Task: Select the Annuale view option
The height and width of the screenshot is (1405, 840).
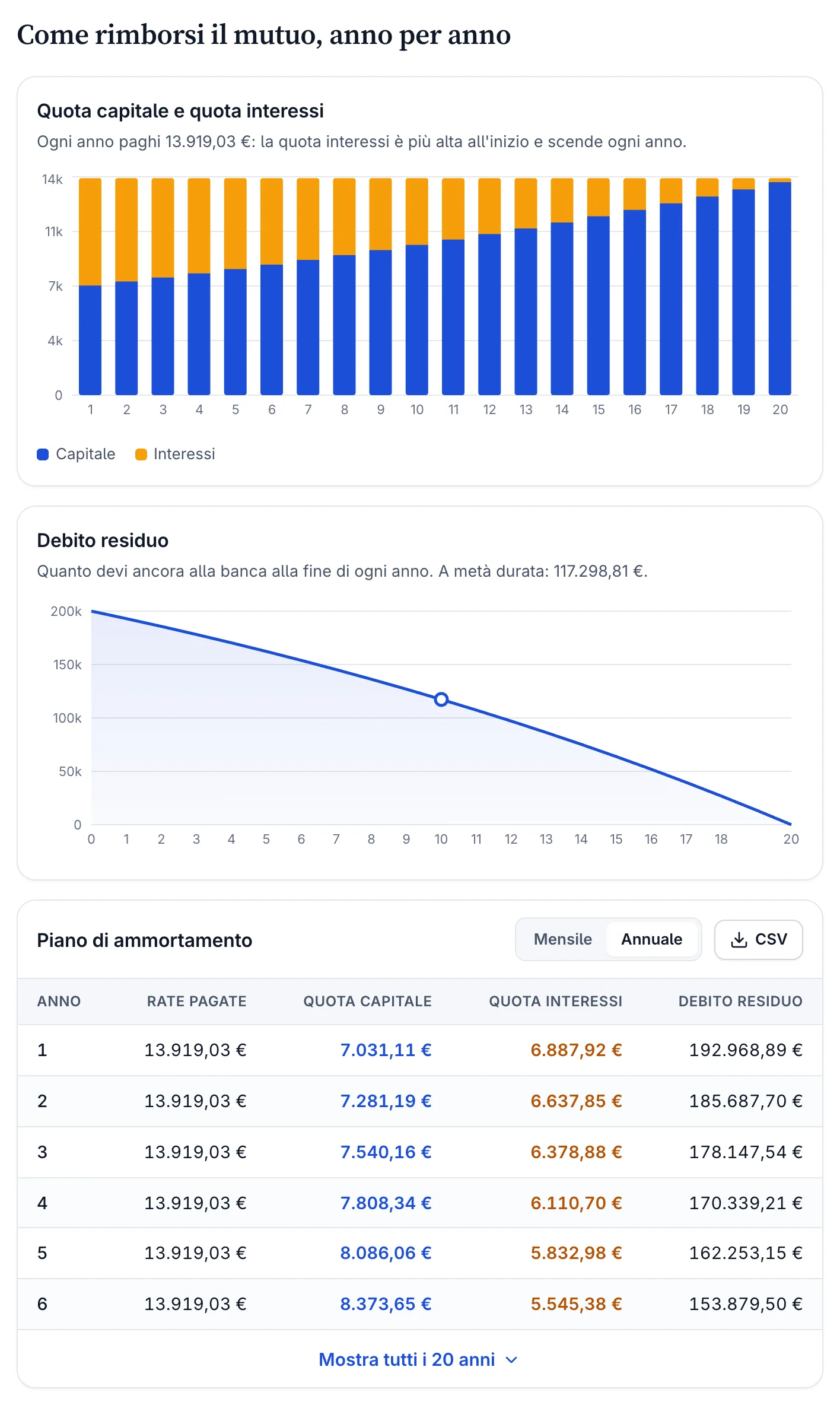Action: tap(651, 939)
